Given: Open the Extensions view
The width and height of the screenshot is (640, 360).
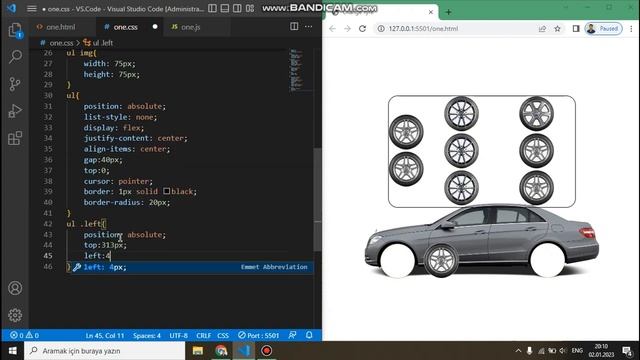Looking at the screenshot, I should tap(15, 138).
